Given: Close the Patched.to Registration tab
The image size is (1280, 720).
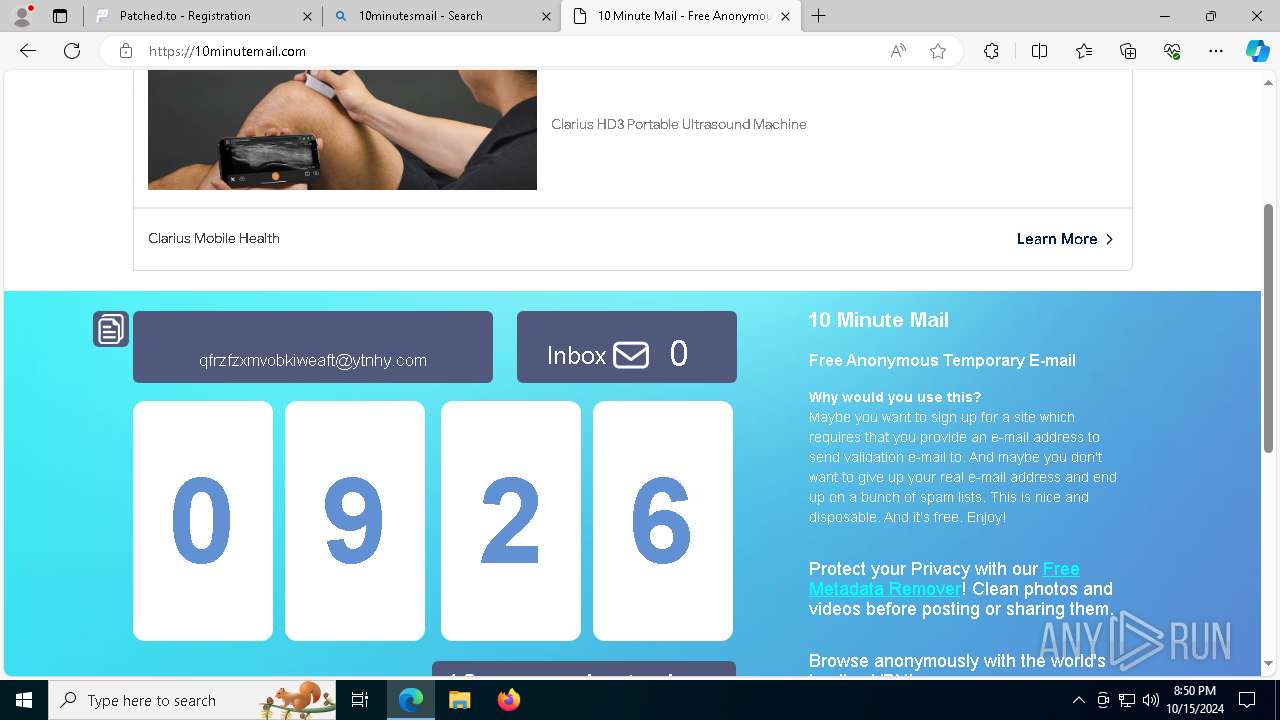Looking at the screenshot, I should [x=307, y=16].
